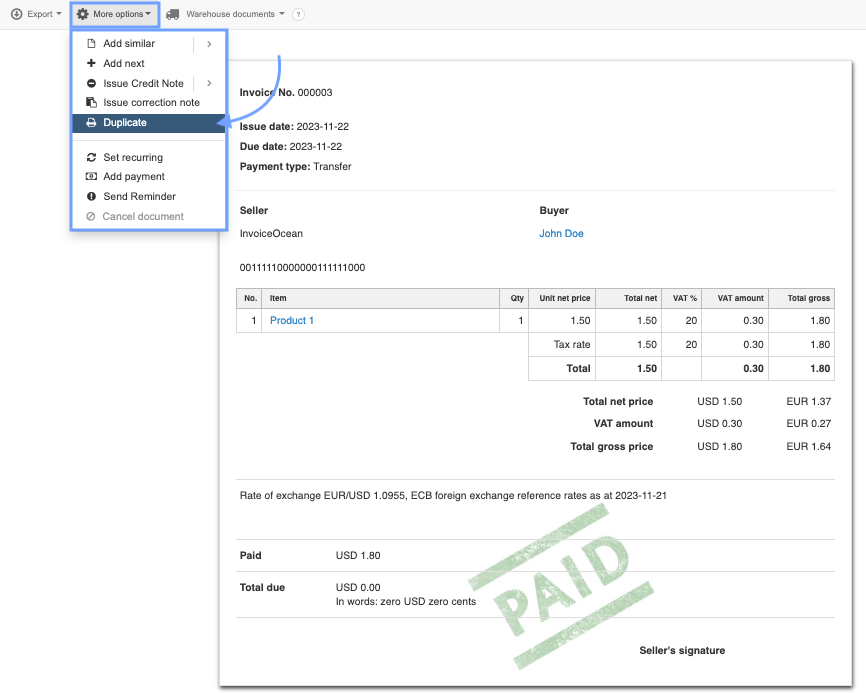Click the Send Reminder alert icon

click(92, 197)
